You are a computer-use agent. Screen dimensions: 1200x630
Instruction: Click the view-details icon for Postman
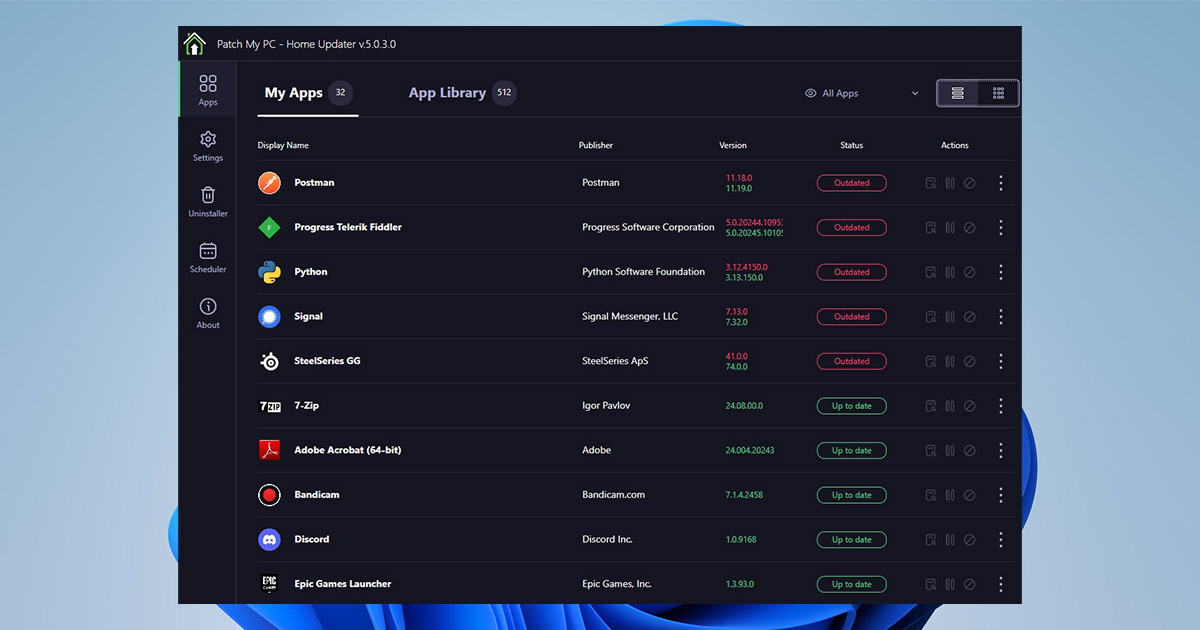[931, 183]
